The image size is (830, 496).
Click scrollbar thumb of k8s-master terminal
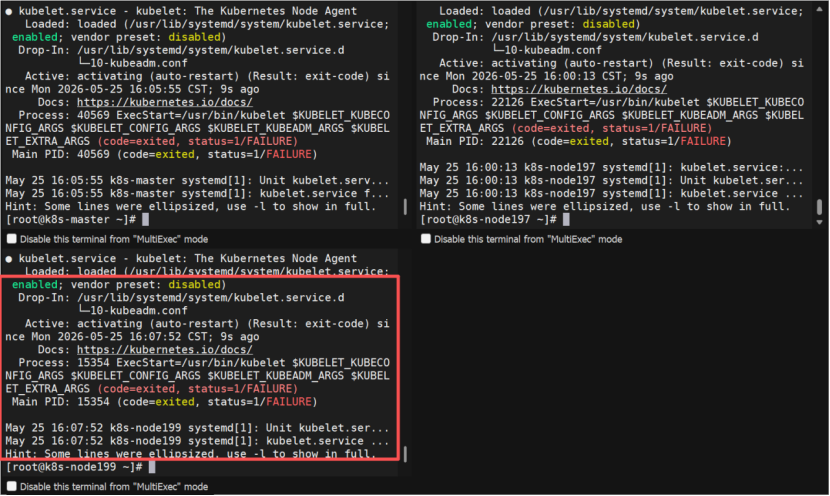(x=405, y=207)
